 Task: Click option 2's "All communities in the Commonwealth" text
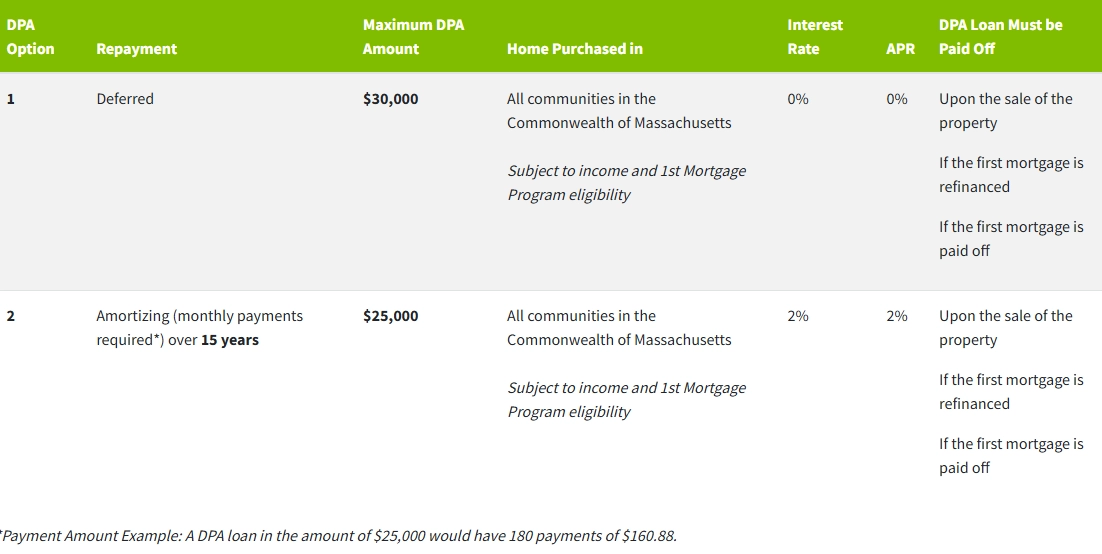[x=618, y=328]
